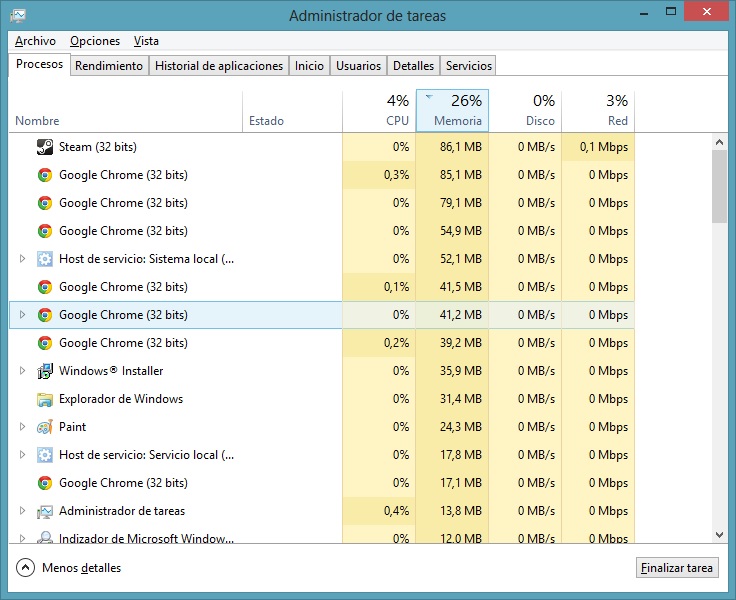The height and width of the screenshot is (600, 736).
Task: Click the 13,8 MB memory value
Action: [460, 511]
